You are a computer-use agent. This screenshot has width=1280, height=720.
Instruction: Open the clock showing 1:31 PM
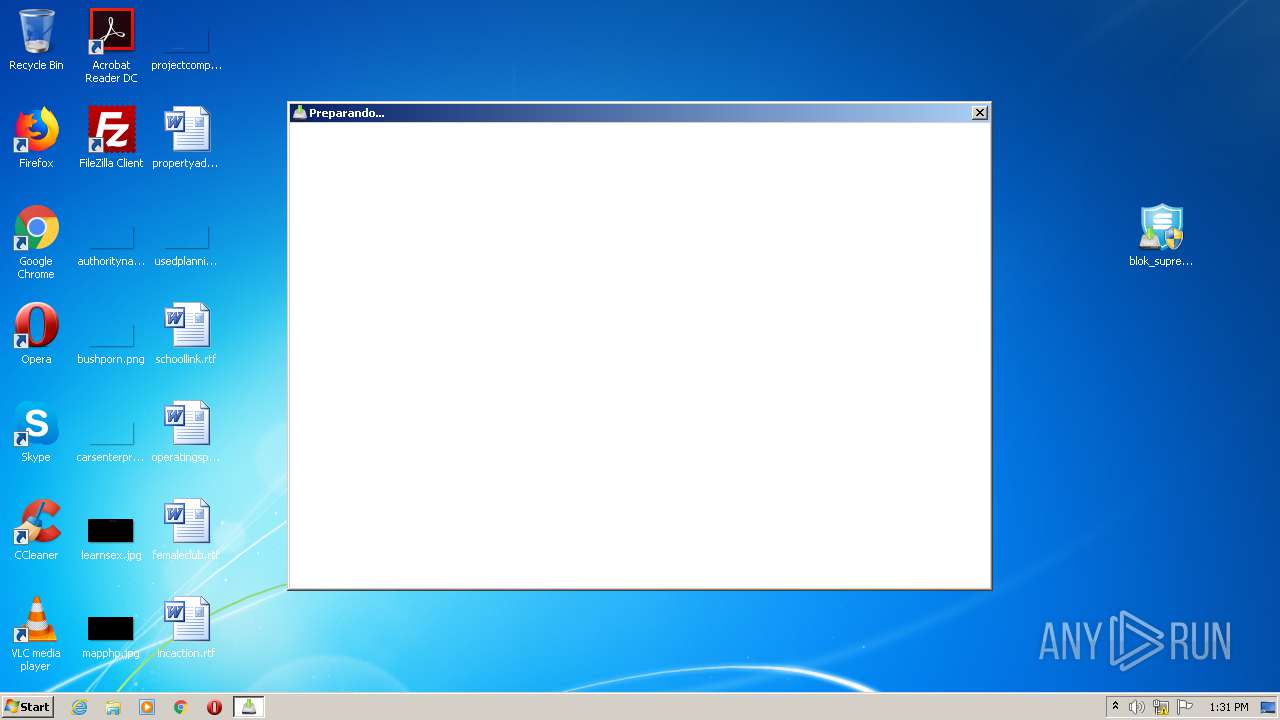point(1228,707)
